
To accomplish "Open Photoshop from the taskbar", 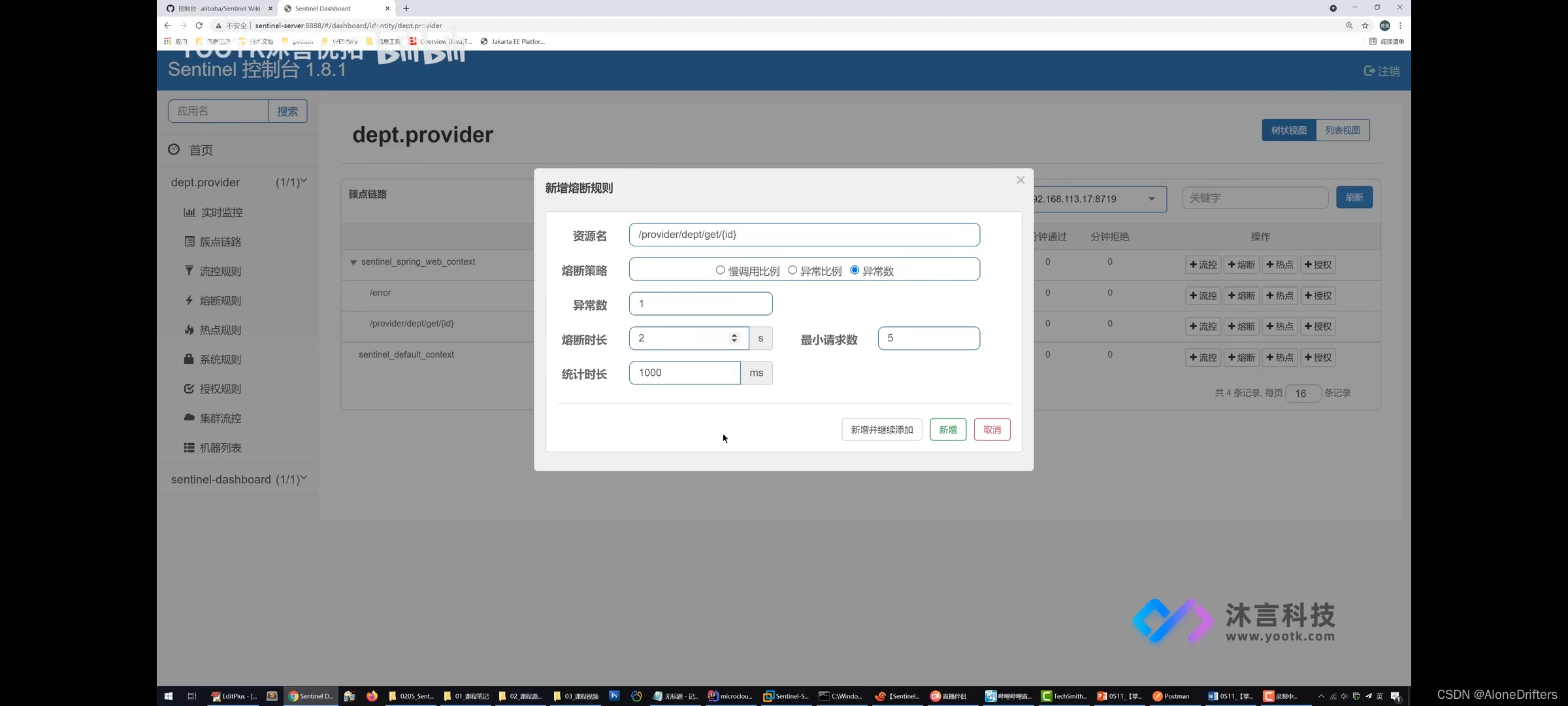I will pos(614,696).
